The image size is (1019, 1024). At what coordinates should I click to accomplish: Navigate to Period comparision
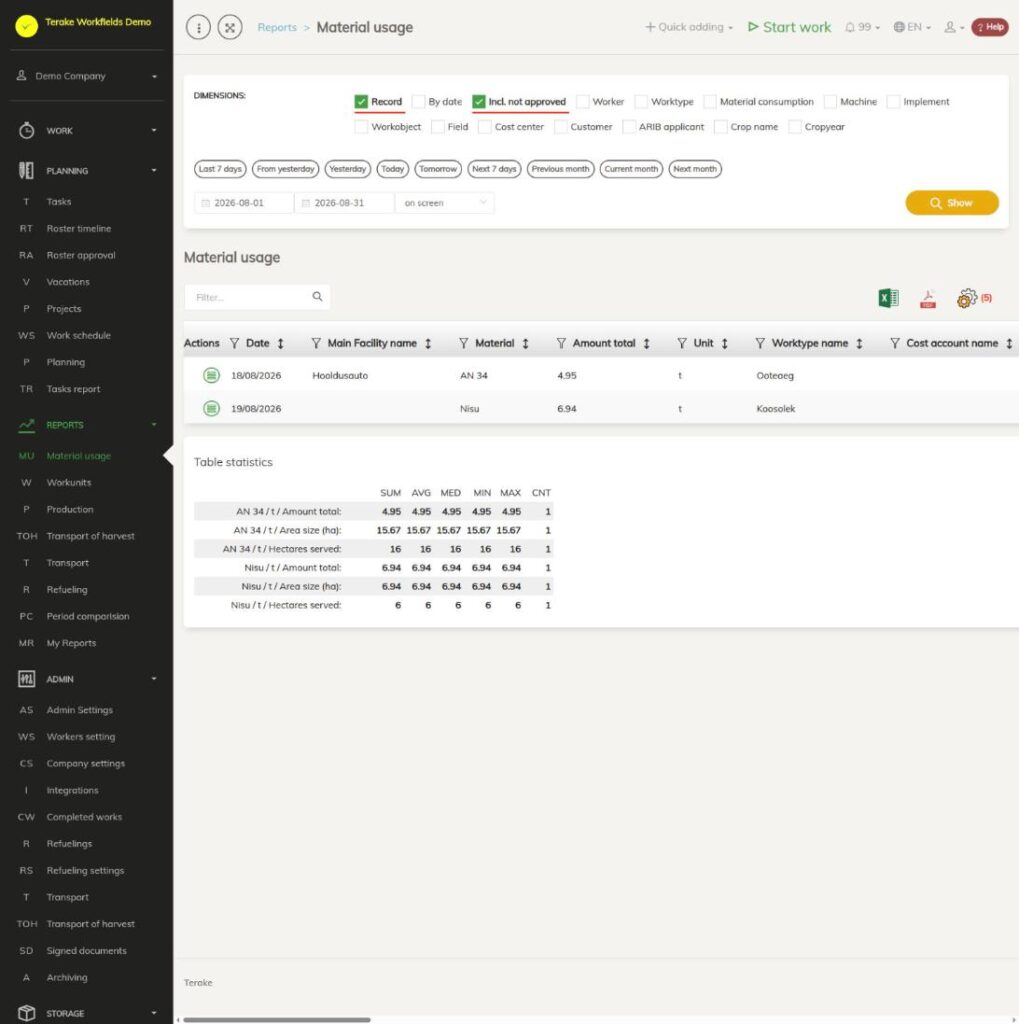coord(88,616)
